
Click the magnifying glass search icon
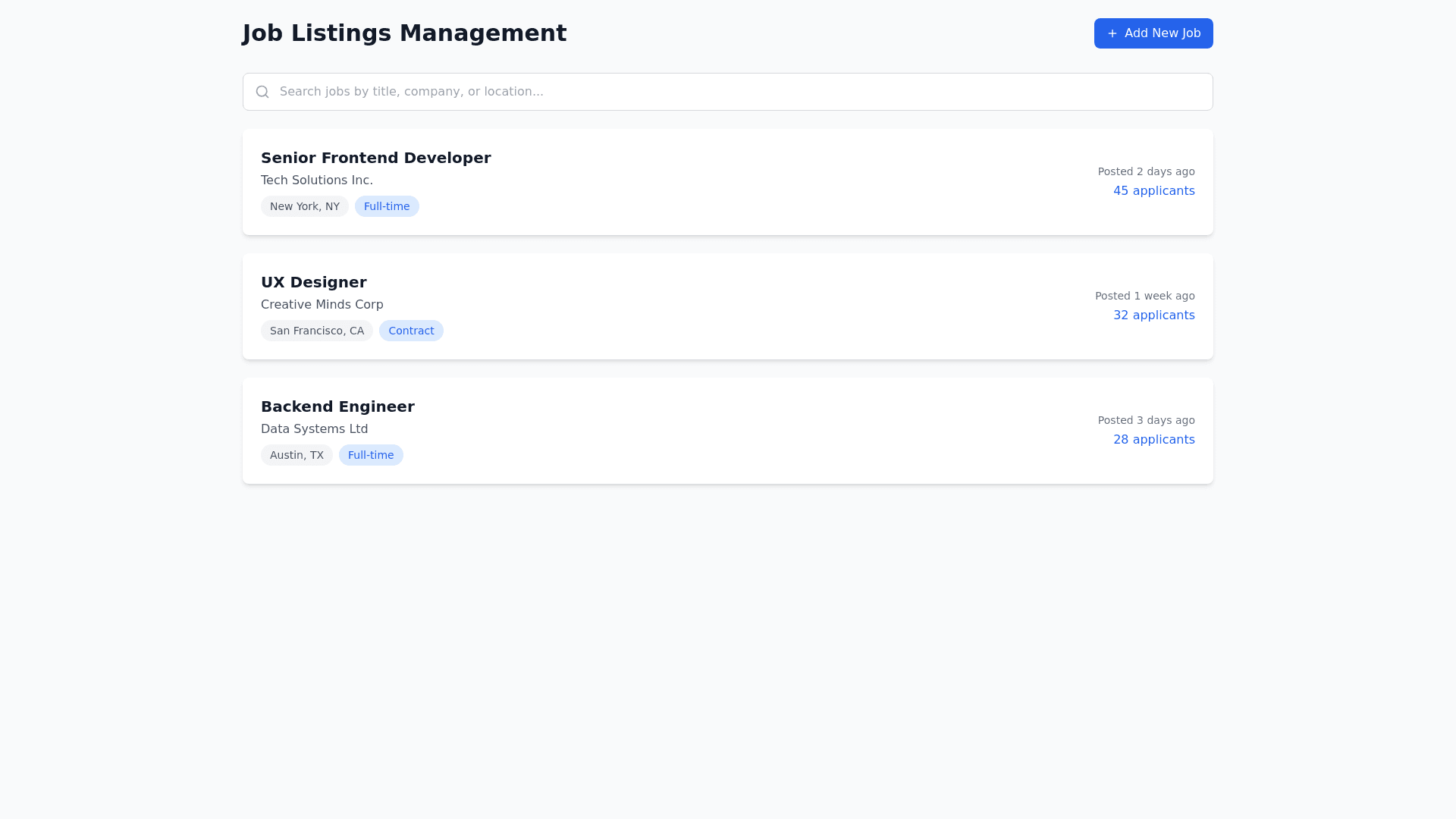pyautogui.click(x=262, y=92)
